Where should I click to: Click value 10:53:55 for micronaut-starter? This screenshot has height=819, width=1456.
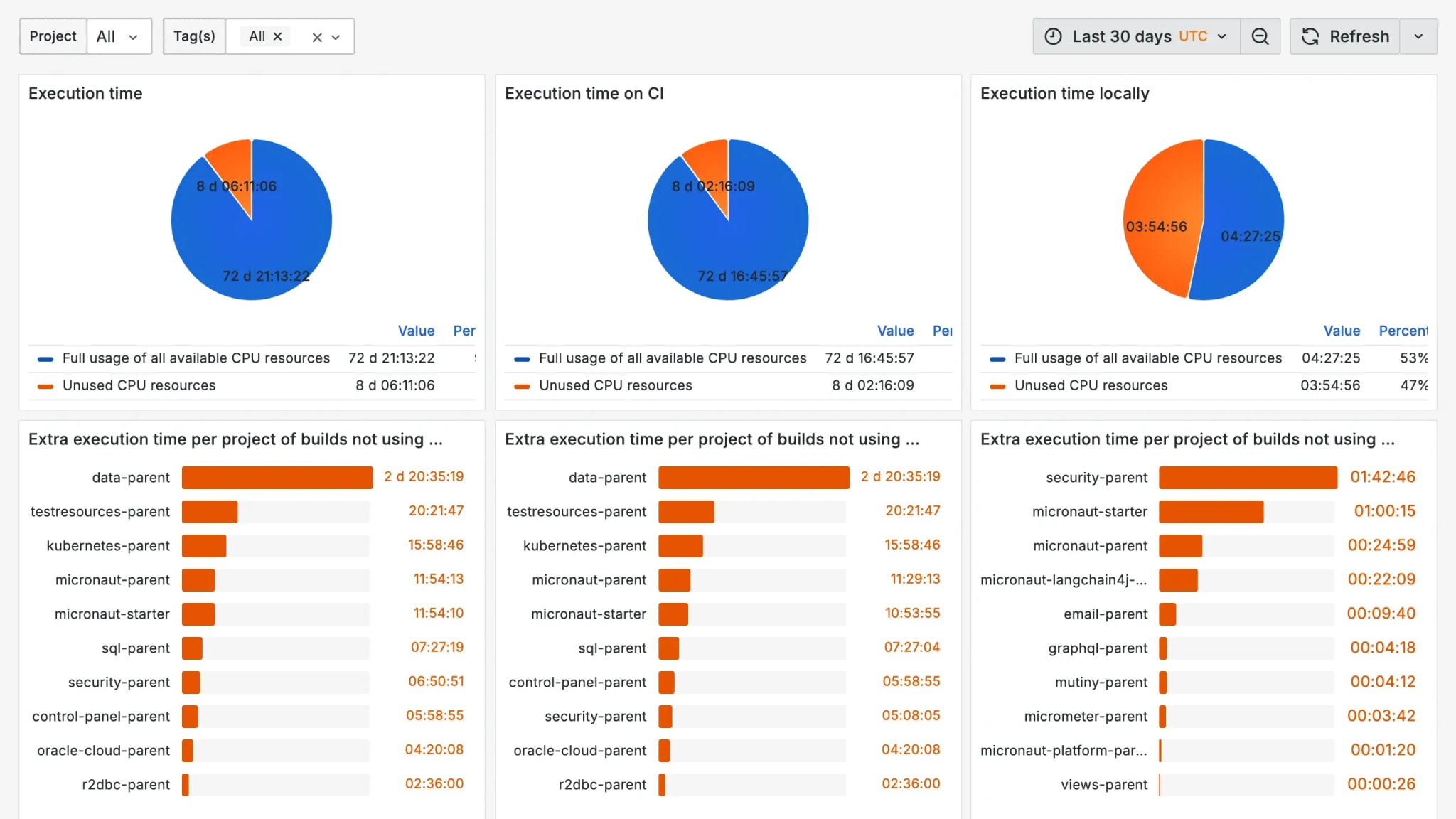(x=912, y=614)
